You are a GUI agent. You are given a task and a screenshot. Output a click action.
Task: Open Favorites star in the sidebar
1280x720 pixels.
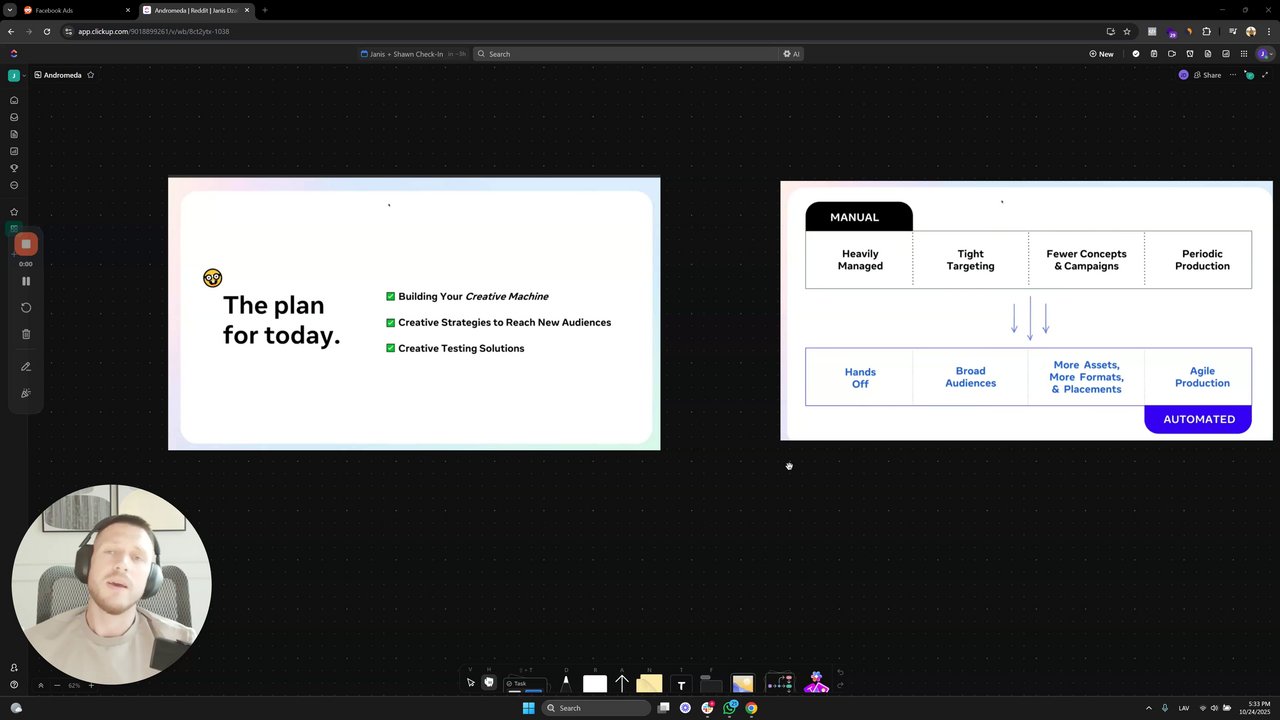14,212
